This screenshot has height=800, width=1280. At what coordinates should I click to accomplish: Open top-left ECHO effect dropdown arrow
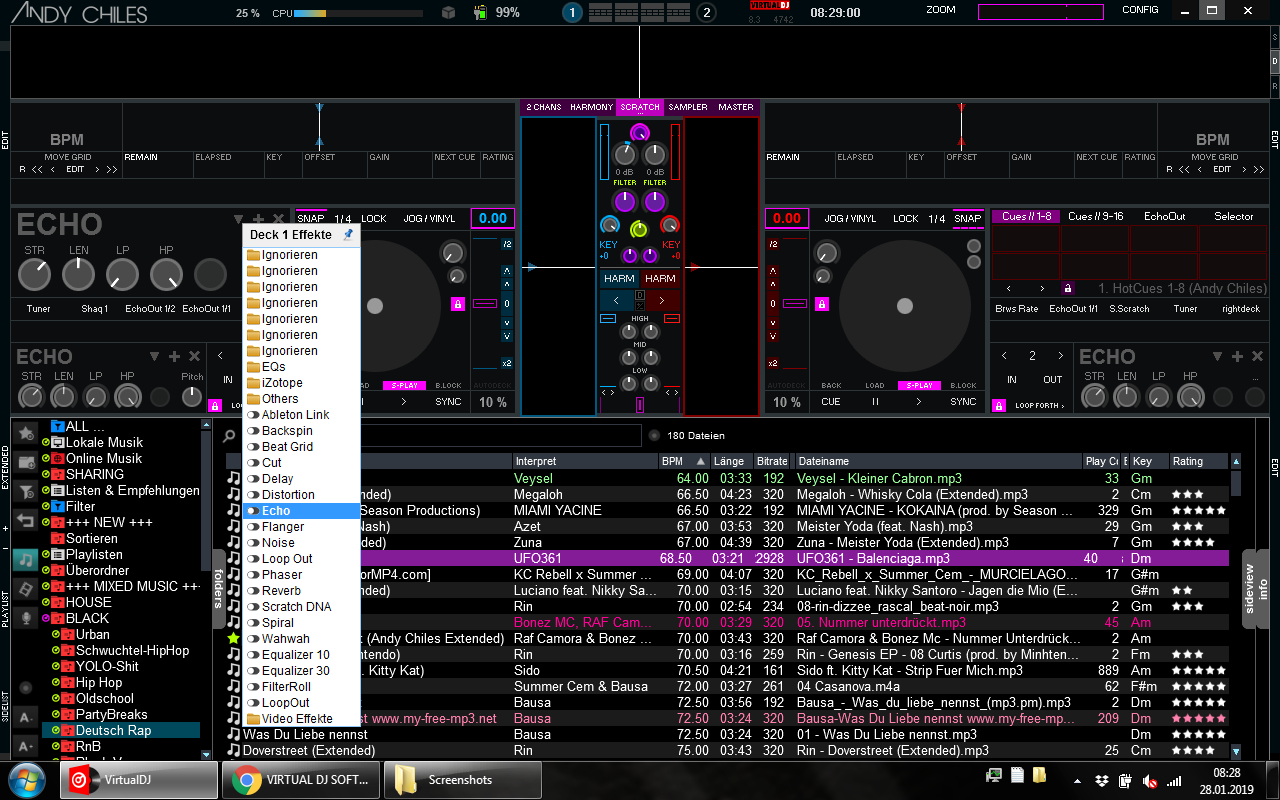click(238, 220)
